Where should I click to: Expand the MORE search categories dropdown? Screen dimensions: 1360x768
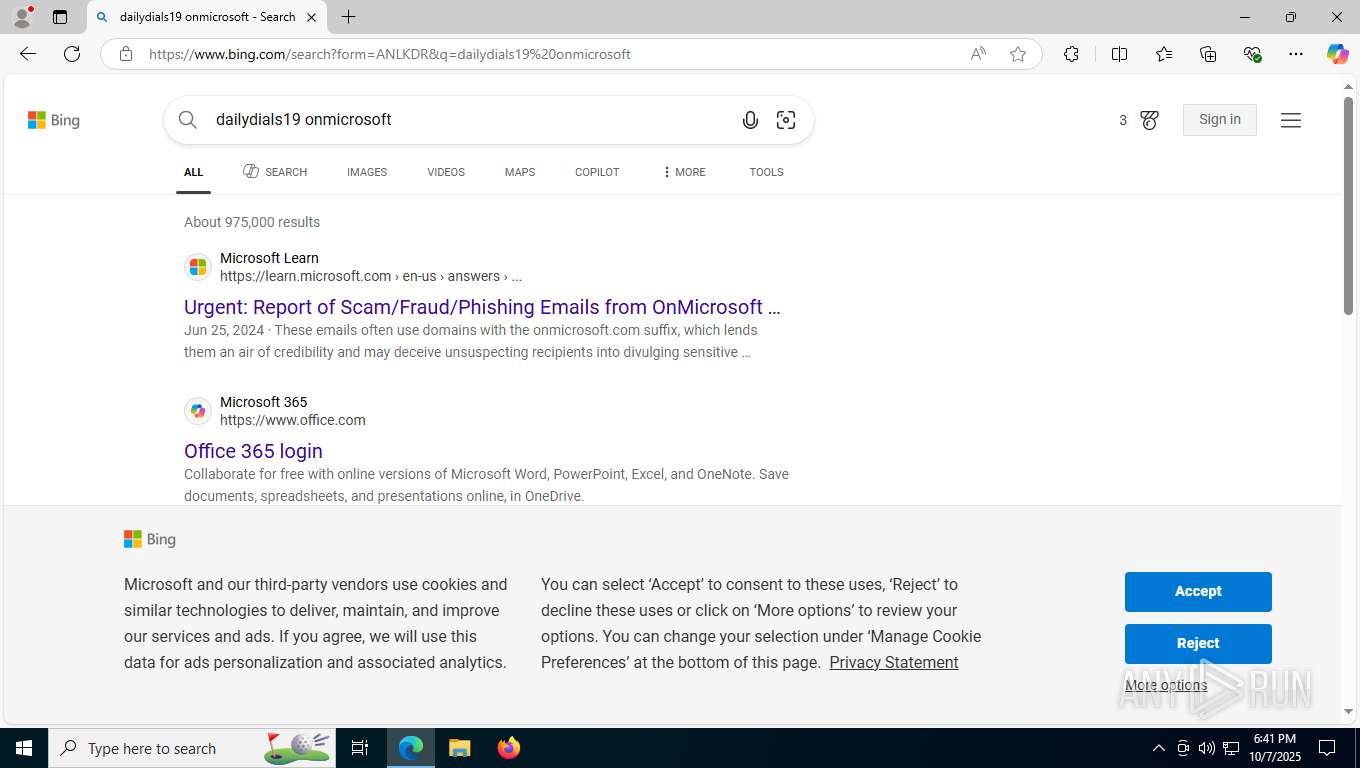click(684, 172)
